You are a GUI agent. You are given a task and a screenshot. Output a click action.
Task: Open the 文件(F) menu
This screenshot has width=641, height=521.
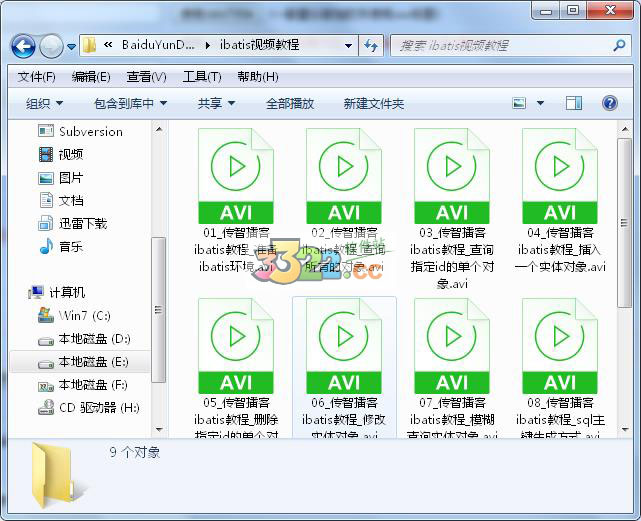coord(36,76)
